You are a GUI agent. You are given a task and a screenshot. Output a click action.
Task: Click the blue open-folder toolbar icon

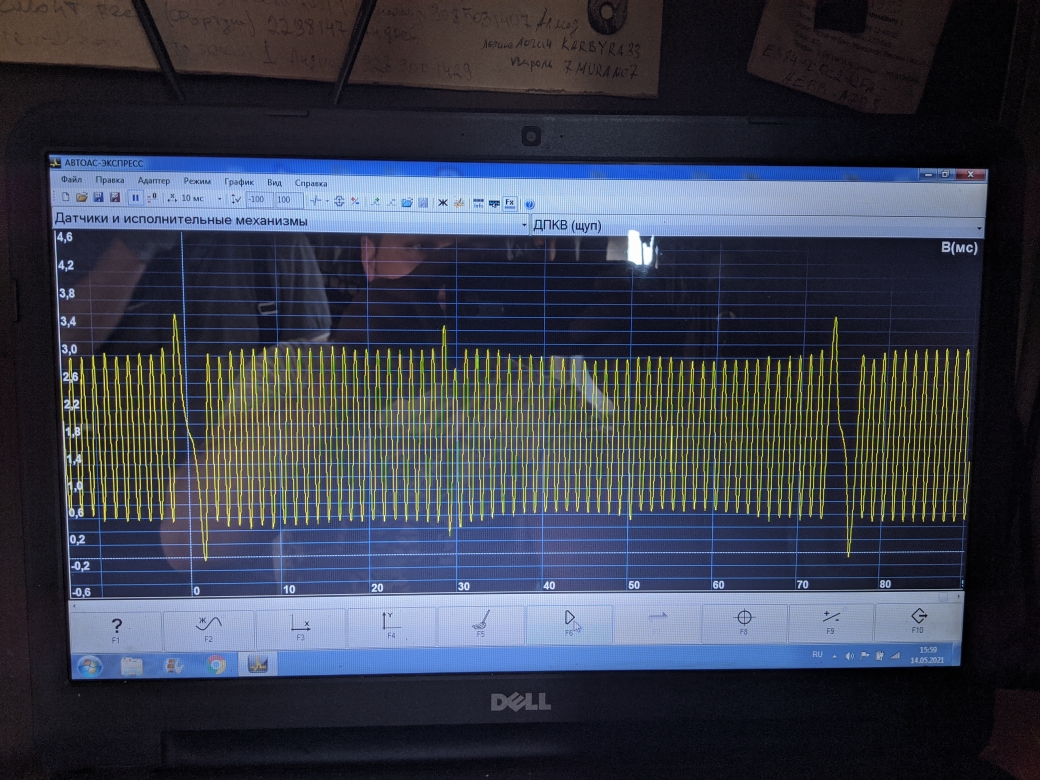coord(407,202)
